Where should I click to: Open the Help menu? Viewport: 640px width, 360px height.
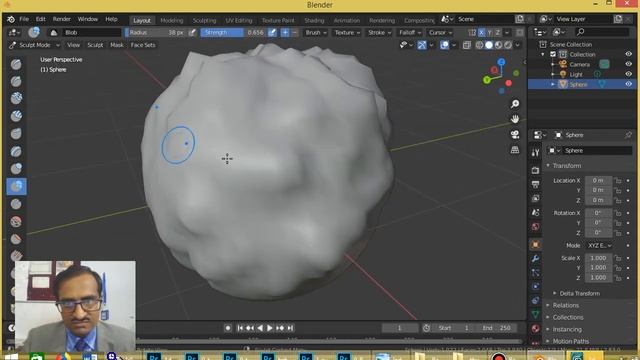tap(111, 19)
